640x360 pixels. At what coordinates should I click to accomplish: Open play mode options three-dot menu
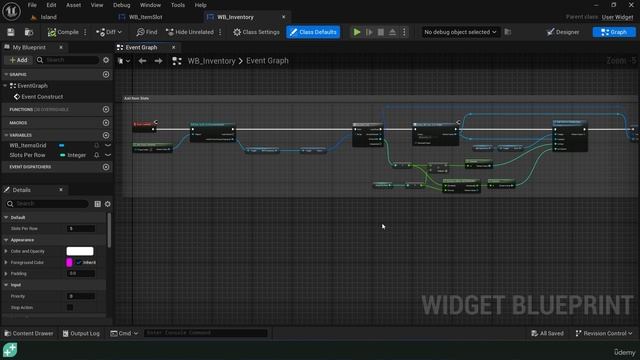coord(404,32)
